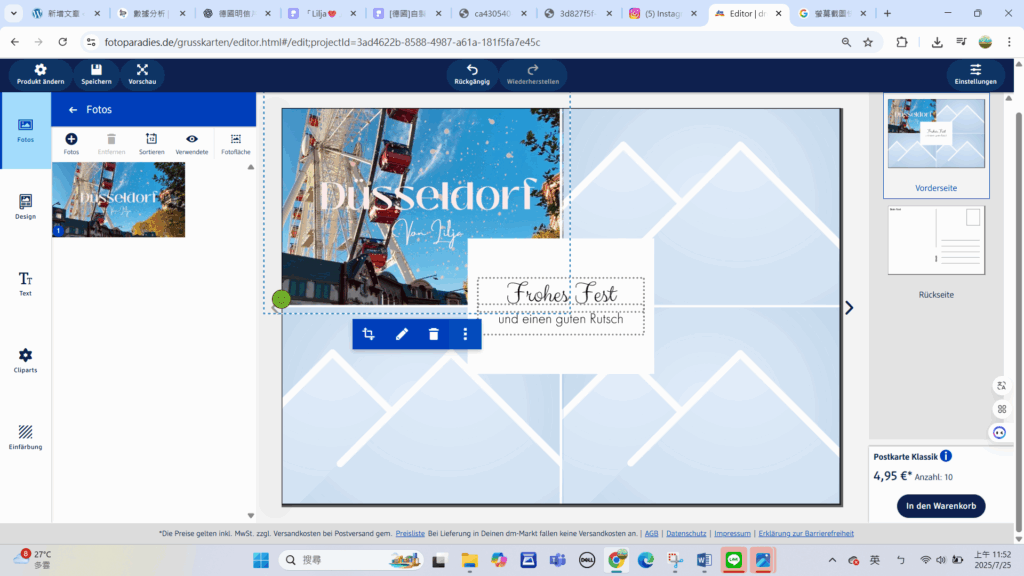Toggle the Verwendete eye filter
Image resolution: width=1024 pixels, height=576 pixels.
tap(192, 143)
